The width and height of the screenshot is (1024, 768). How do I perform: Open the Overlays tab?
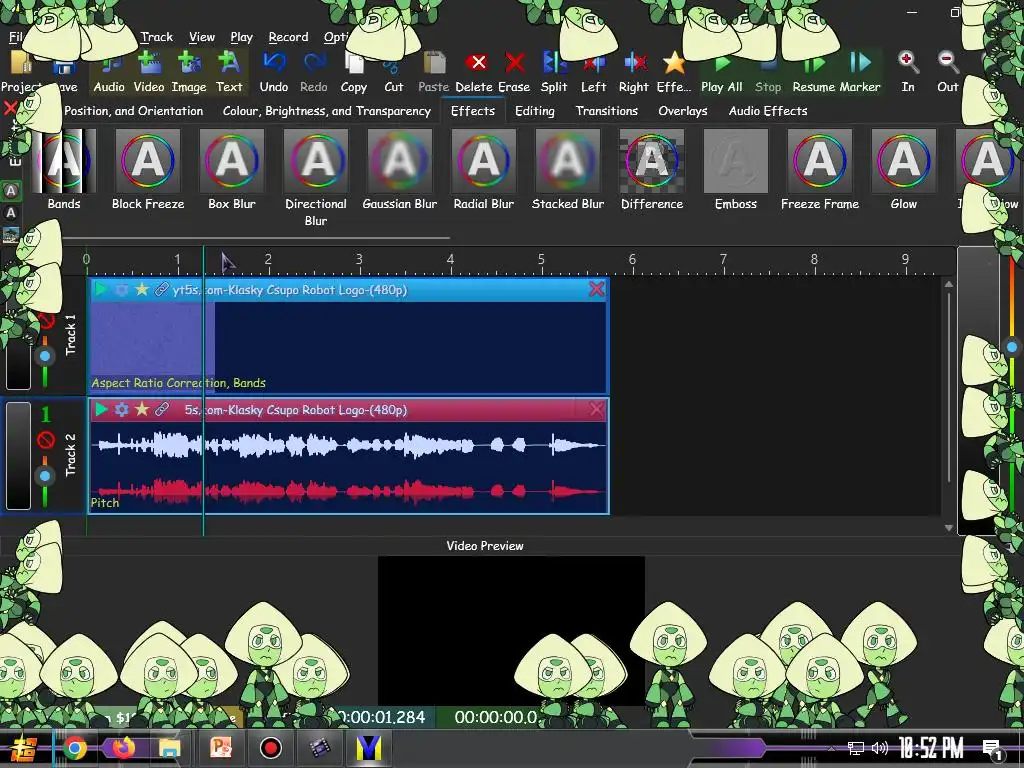click(682, 111)
